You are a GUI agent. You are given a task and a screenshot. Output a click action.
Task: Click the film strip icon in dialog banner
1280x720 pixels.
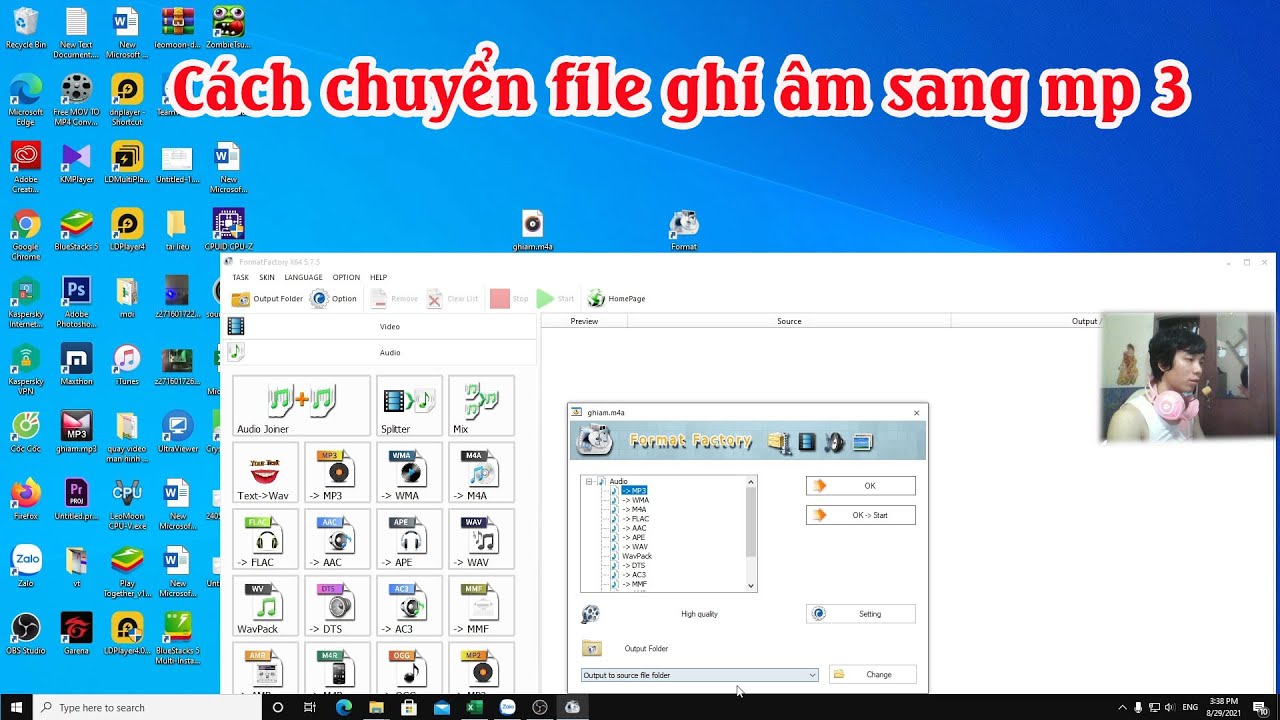807,441
